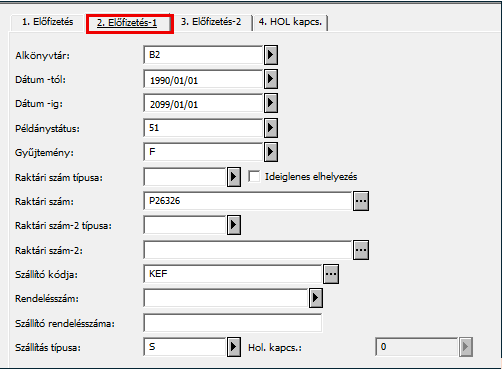Screen dimensions: 503x369
Task: Click the Alkönyvtár: label
Action: pyautogui.click(x=42, y=55)
